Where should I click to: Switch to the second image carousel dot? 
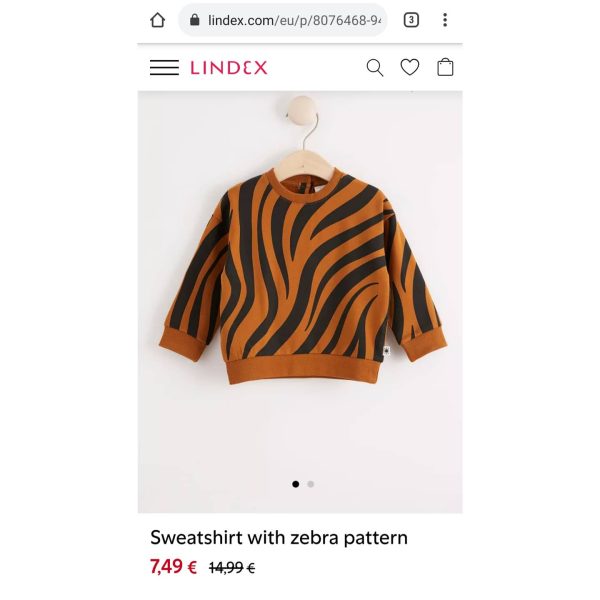[311, 484]
